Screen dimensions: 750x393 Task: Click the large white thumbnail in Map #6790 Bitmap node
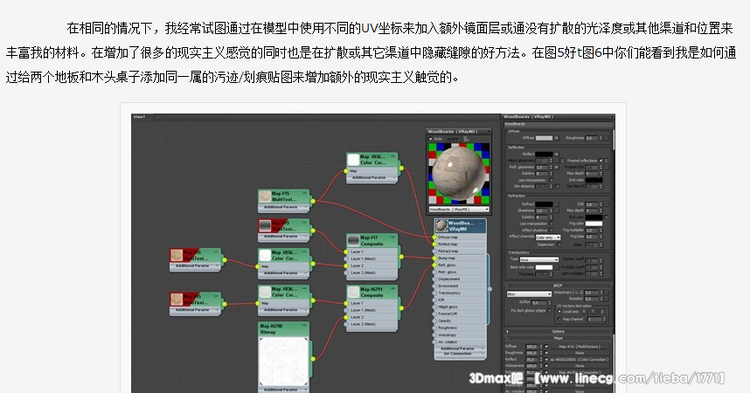[x=284, y=362]
